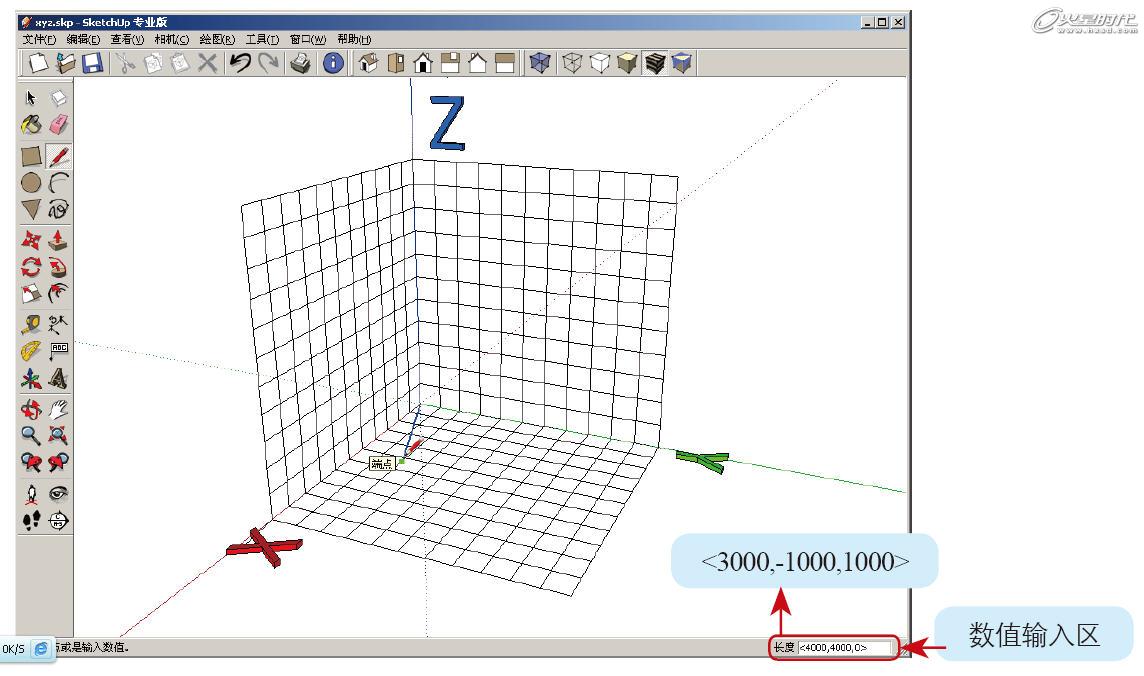Enable Wireframe face style

click(572, 63)
